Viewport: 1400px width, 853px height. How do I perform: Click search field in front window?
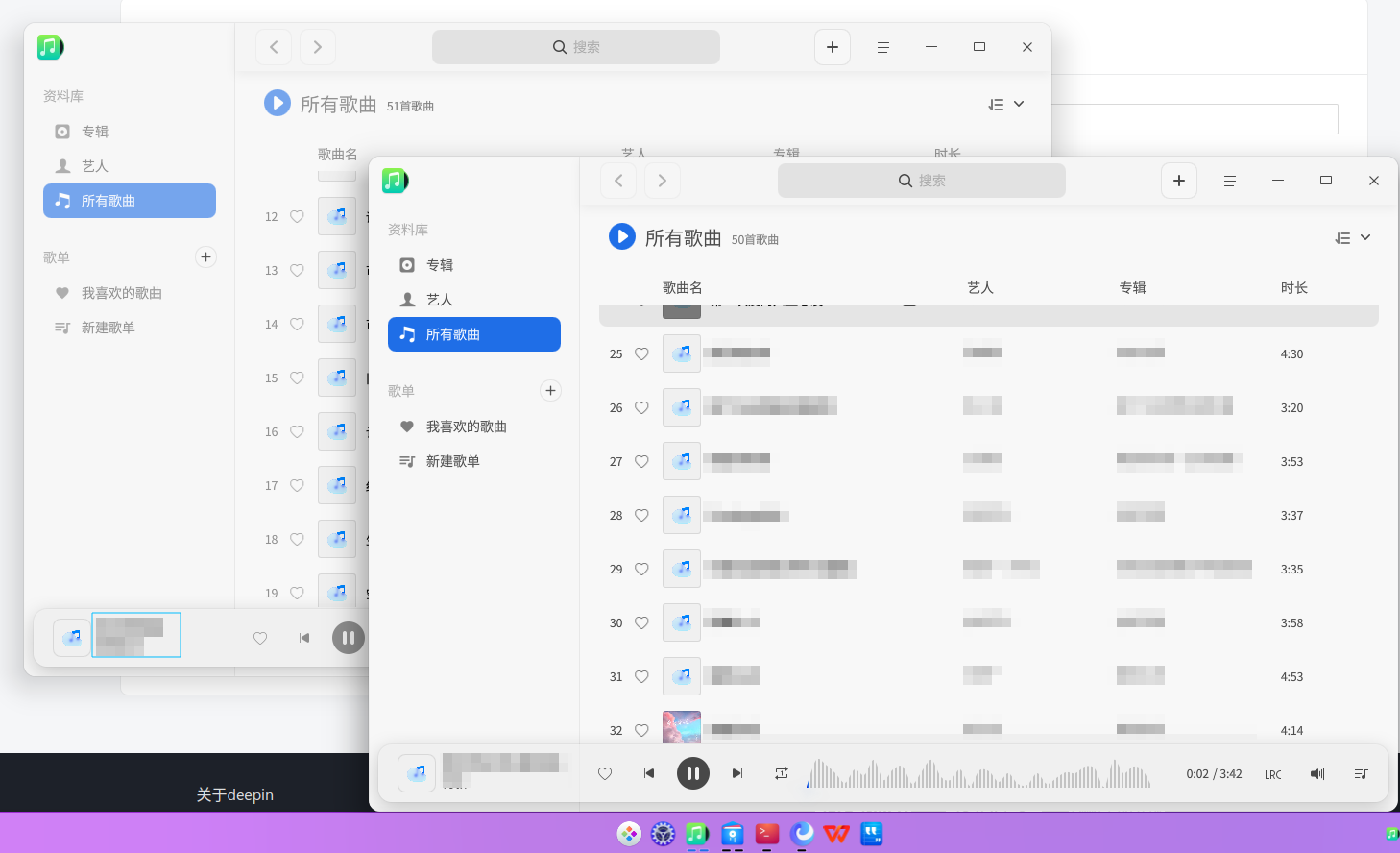point(922,181)
